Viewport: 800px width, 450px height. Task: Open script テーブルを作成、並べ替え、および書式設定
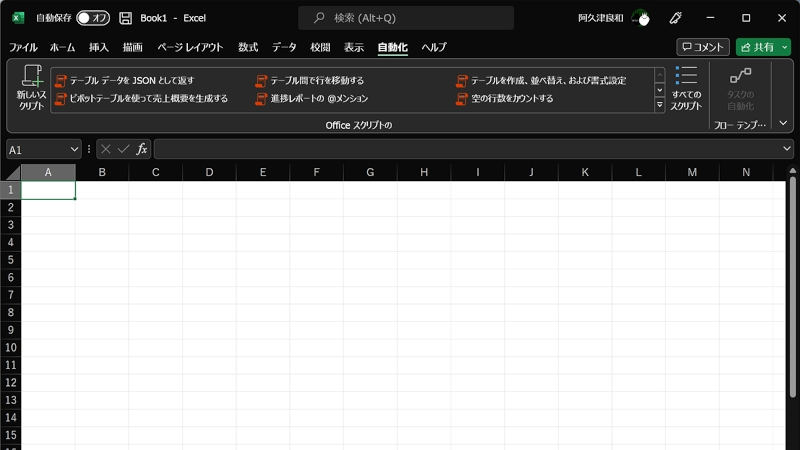pos(541,81)
